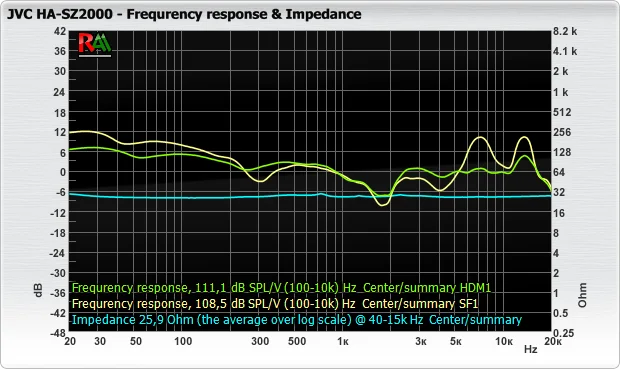Click the RAA logo on the chart
The width and height of the screenshot is (620, 369).
click(95, 44)
